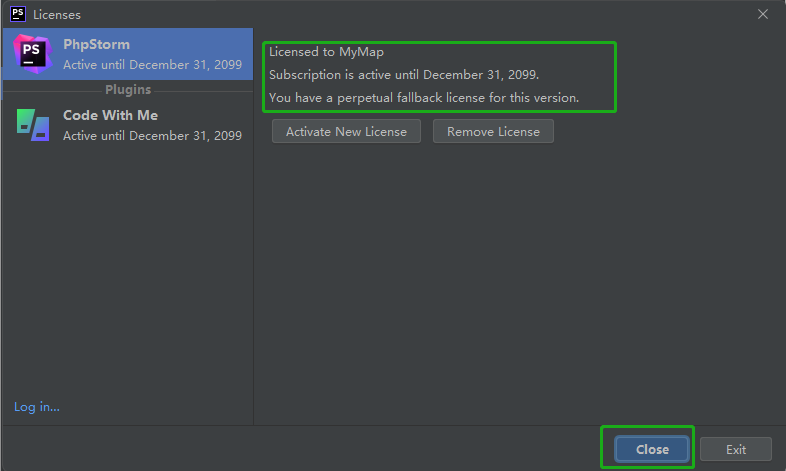The image size is (786, 471).
Task: Click the Close button
Action: click(x=652, y=449)
